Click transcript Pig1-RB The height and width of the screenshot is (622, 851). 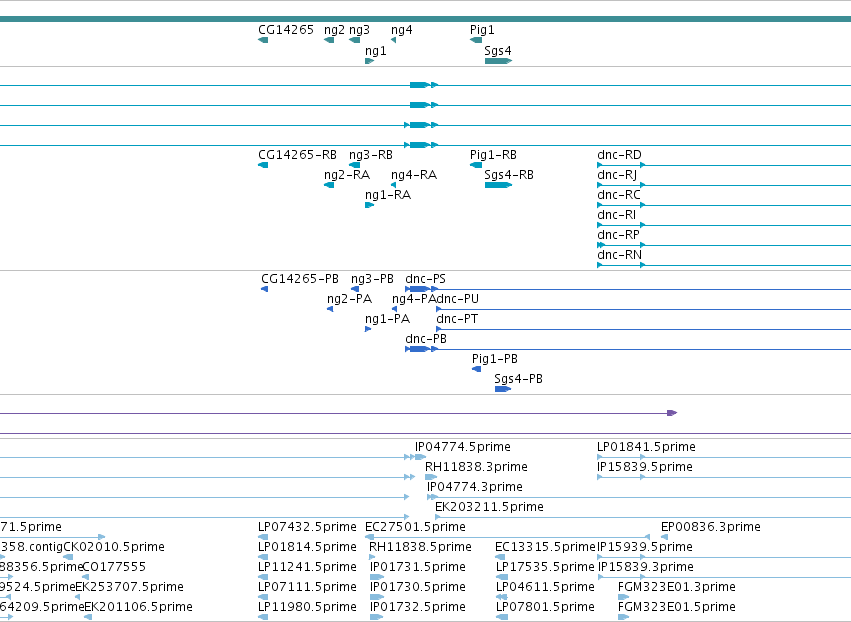(493, 155)
